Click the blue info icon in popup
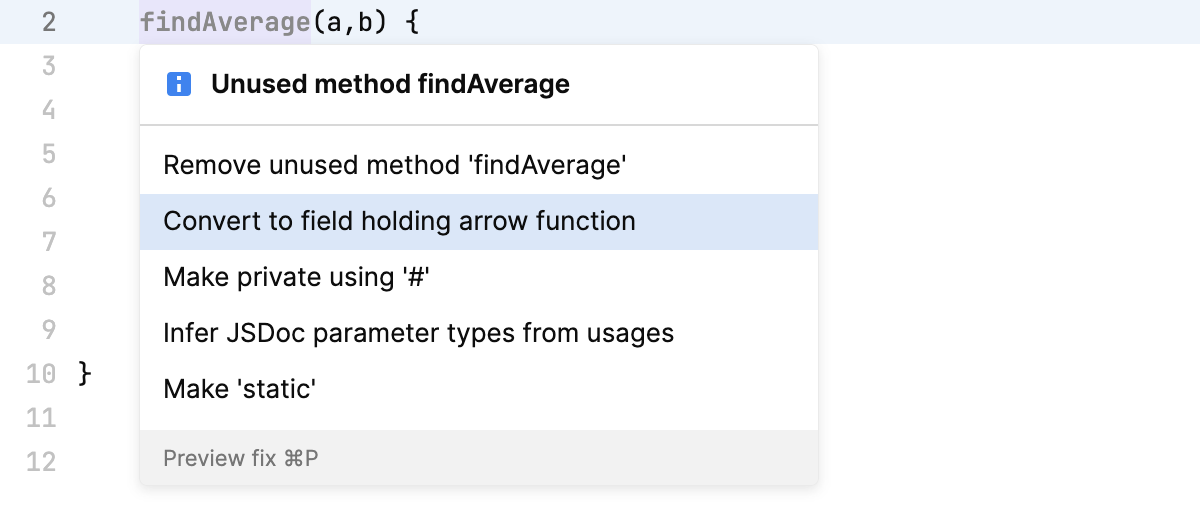This screenshot has width=1200, height=520. click(179, 85)
